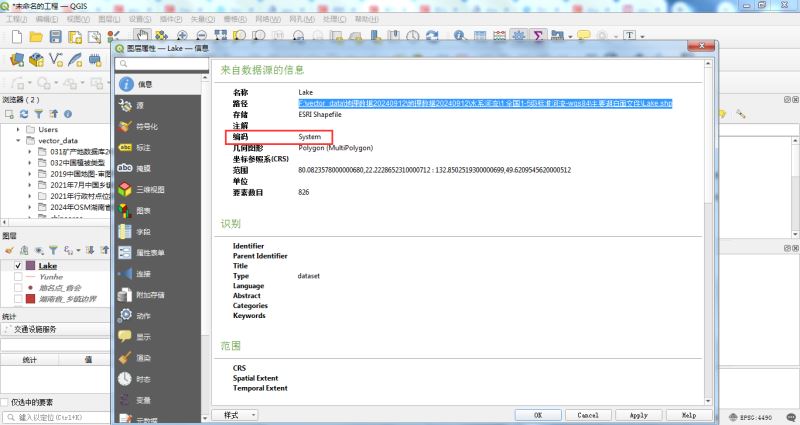The width and height of the screenshot is (800, 425).
Task: Open Processing Toolbox gear icon
Action: tap(518, 35)
